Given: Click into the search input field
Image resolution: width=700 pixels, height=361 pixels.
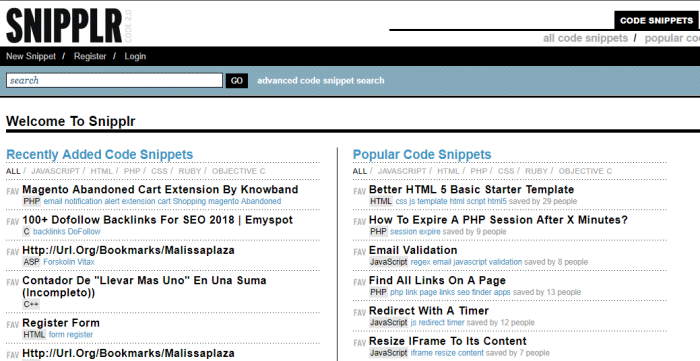Looking at the screenshot, I should (x=114, y=81).
